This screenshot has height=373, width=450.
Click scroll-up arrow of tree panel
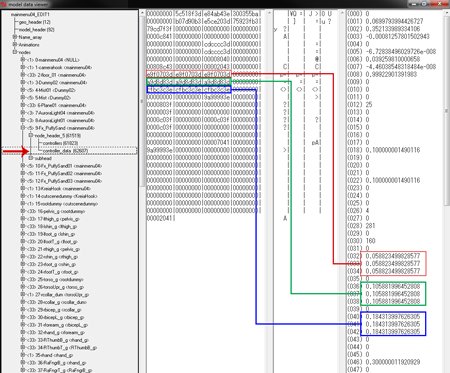click(x=142, y=13)
